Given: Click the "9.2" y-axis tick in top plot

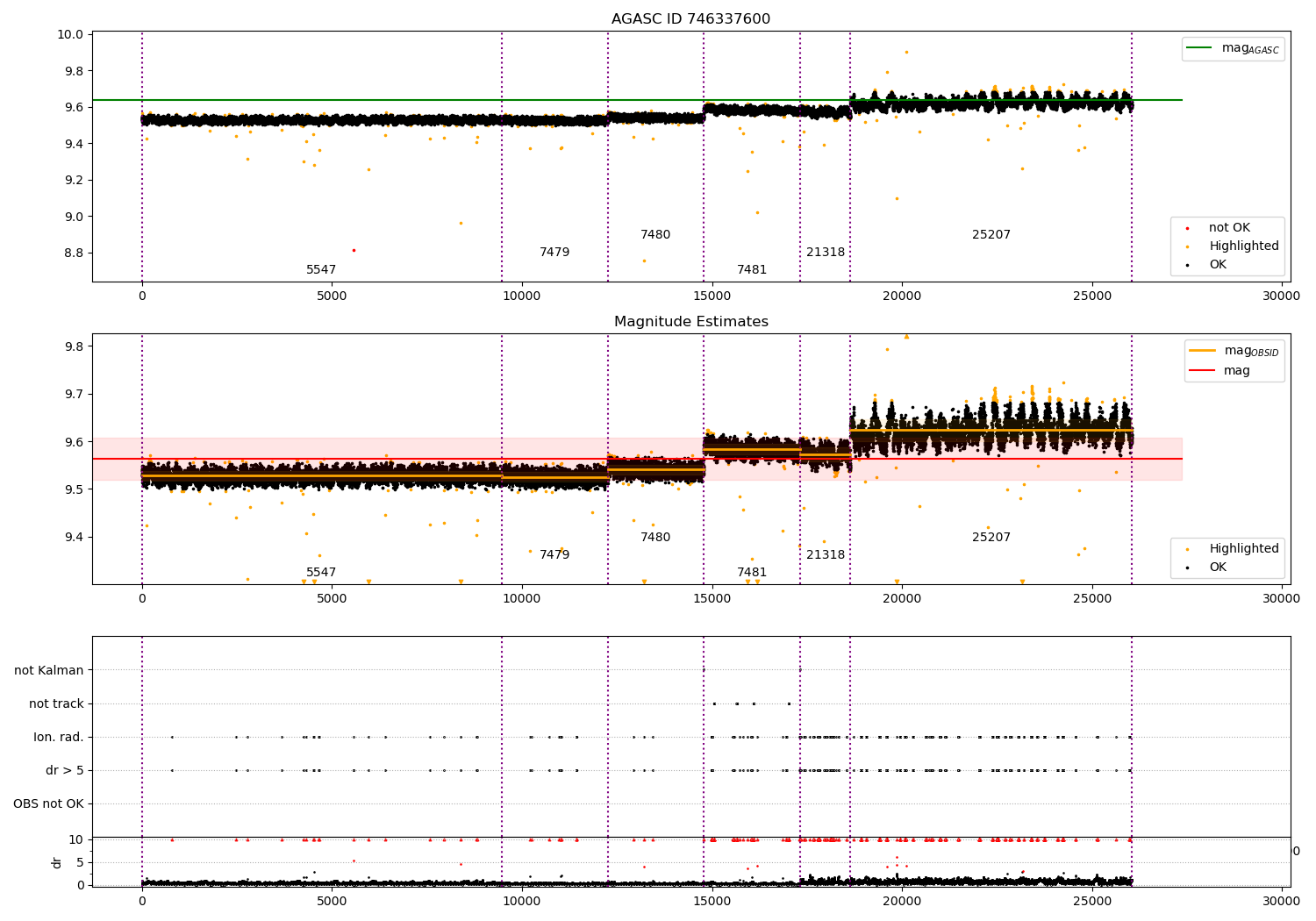Looking at the screenshot, I should 74,181.
